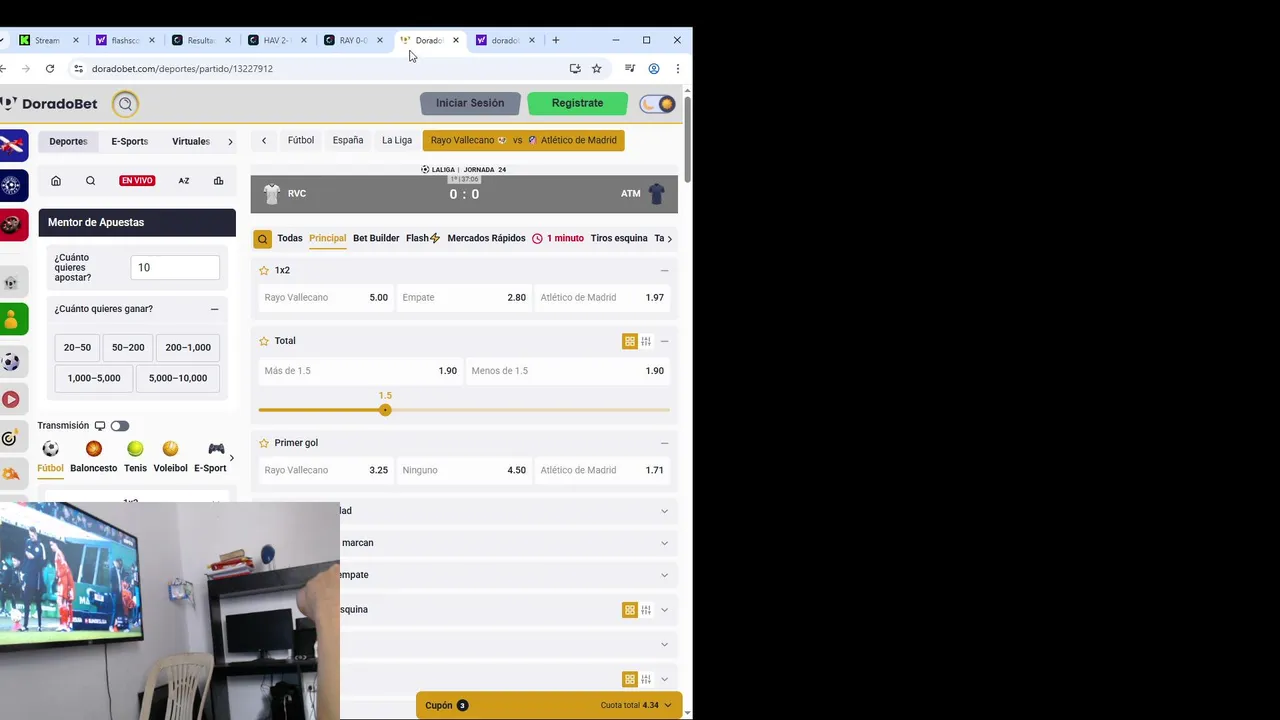1280x720 pixels.
Task: Collapse the Total market section
Action: coord(664,341)
